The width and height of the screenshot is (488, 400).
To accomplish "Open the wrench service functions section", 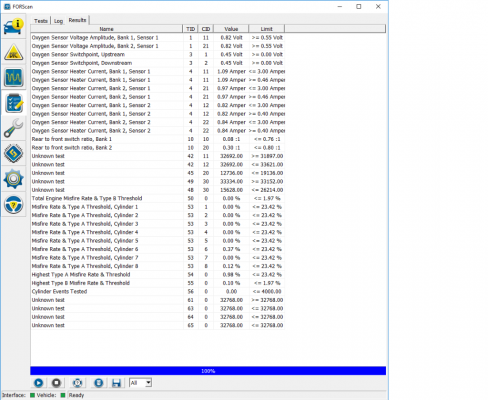I will [x=13, y=128].
